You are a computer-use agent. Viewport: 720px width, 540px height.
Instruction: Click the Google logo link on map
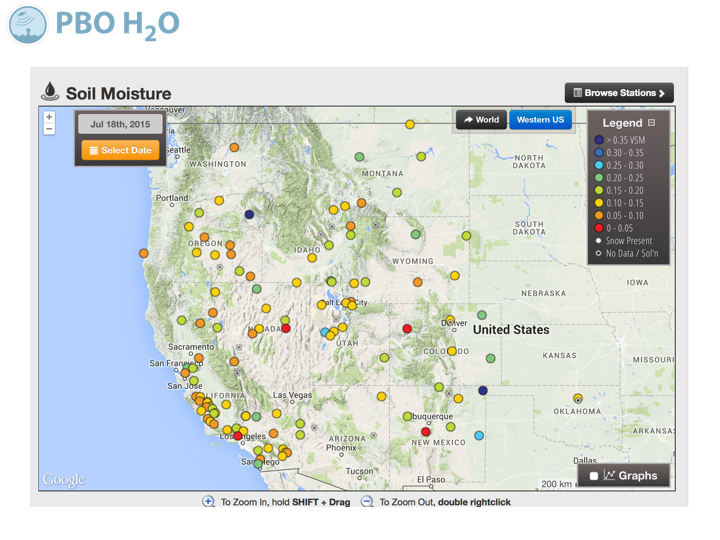(63, 480)
